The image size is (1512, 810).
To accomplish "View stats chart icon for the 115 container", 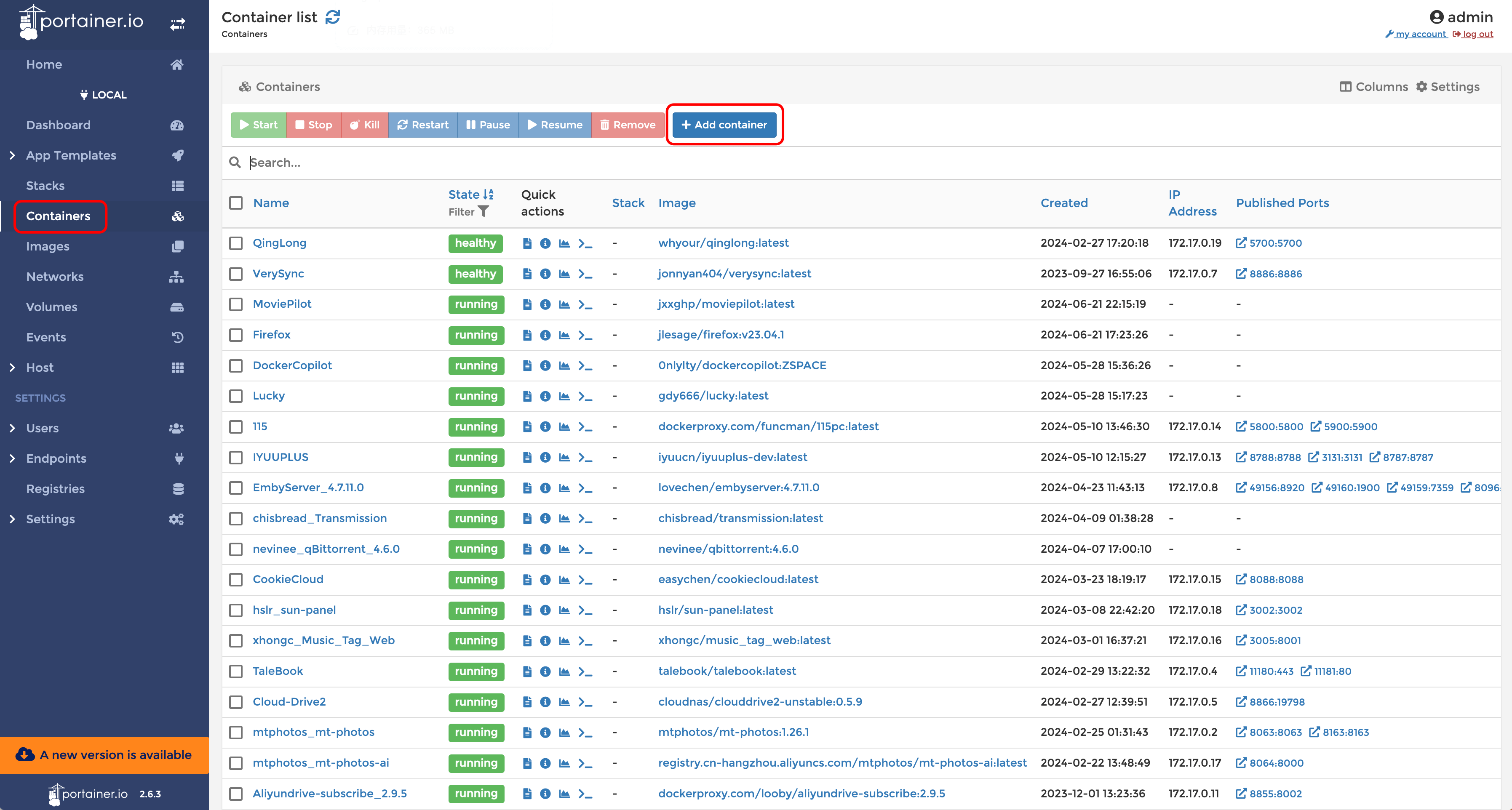I will pos(565,426).
